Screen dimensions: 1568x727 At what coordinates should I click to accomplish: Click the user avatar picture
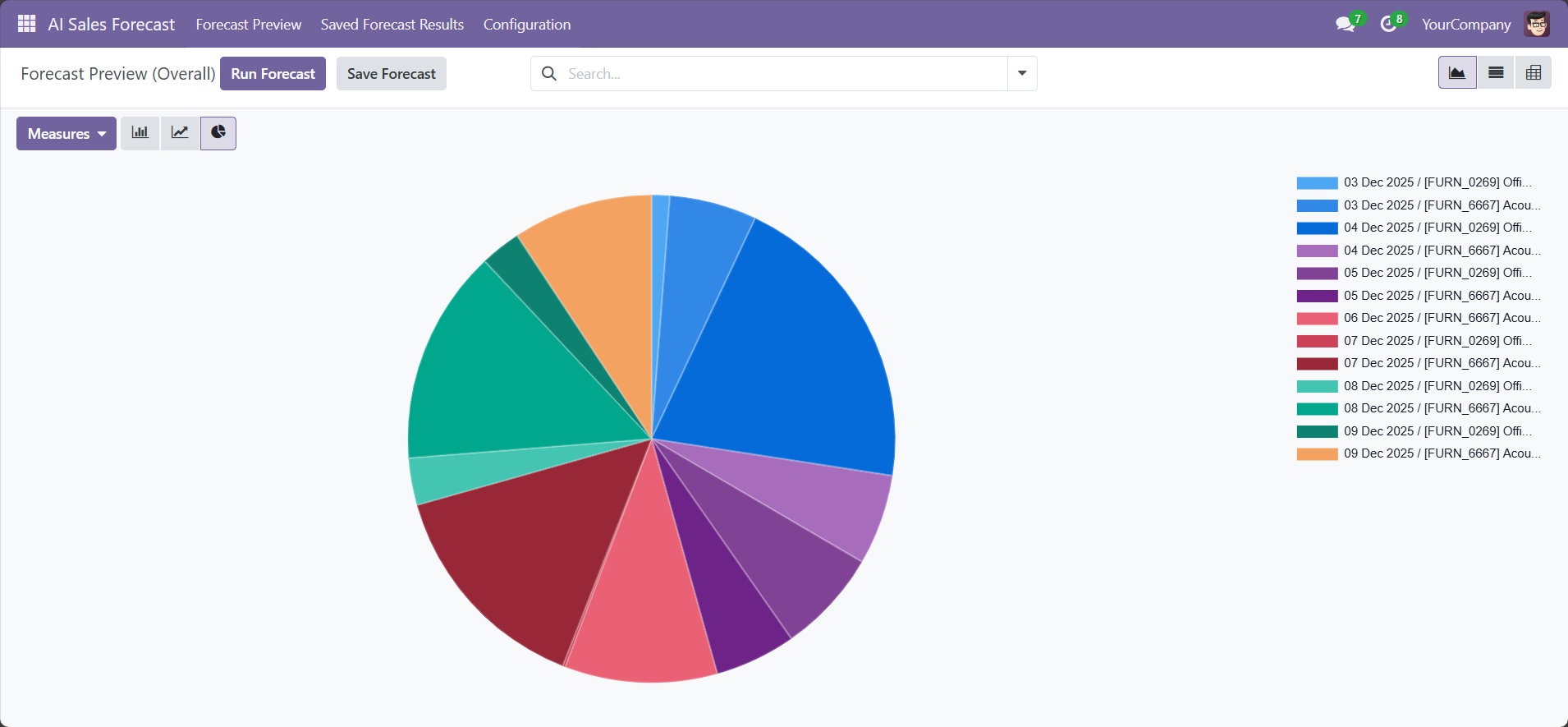(x=1537, y=25)
